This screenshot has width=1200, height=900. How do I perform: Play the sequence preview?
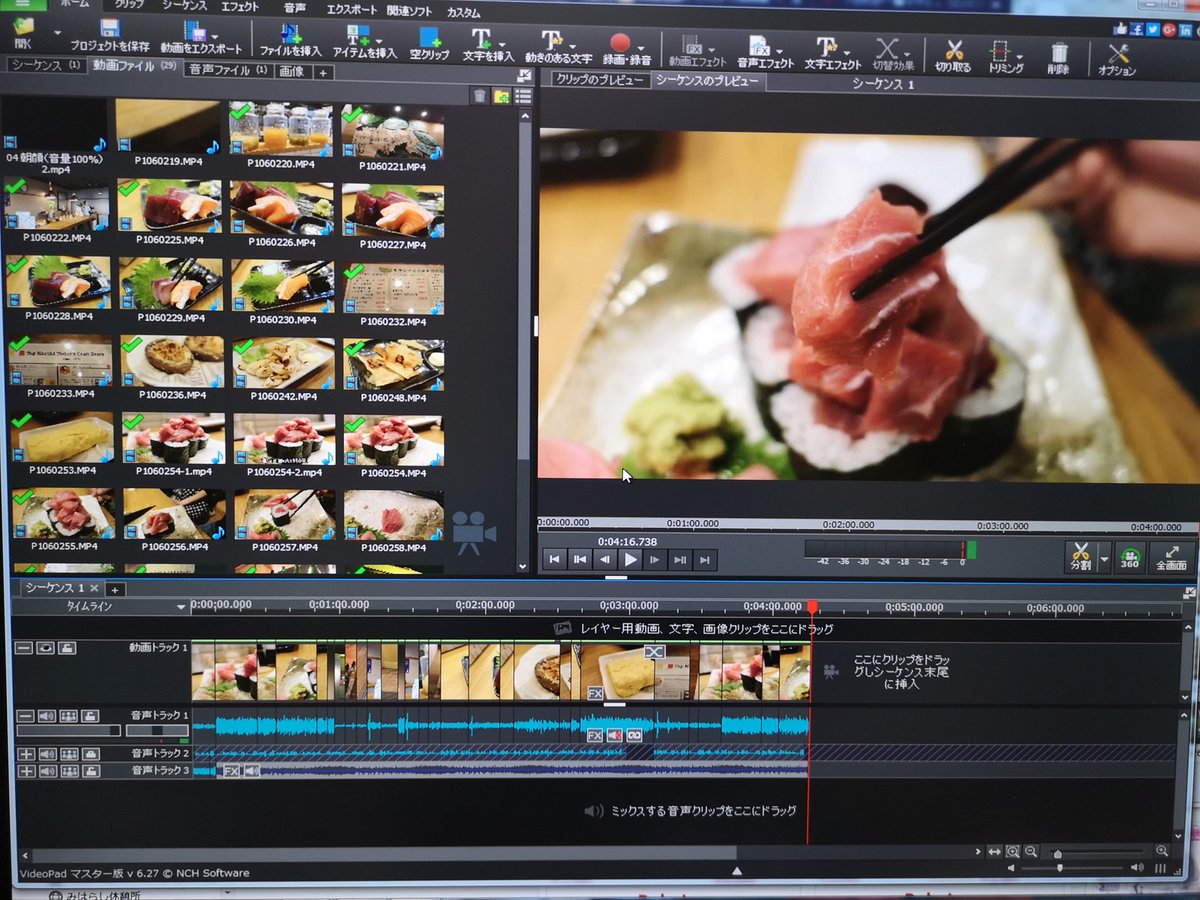[x=630, y=560]
